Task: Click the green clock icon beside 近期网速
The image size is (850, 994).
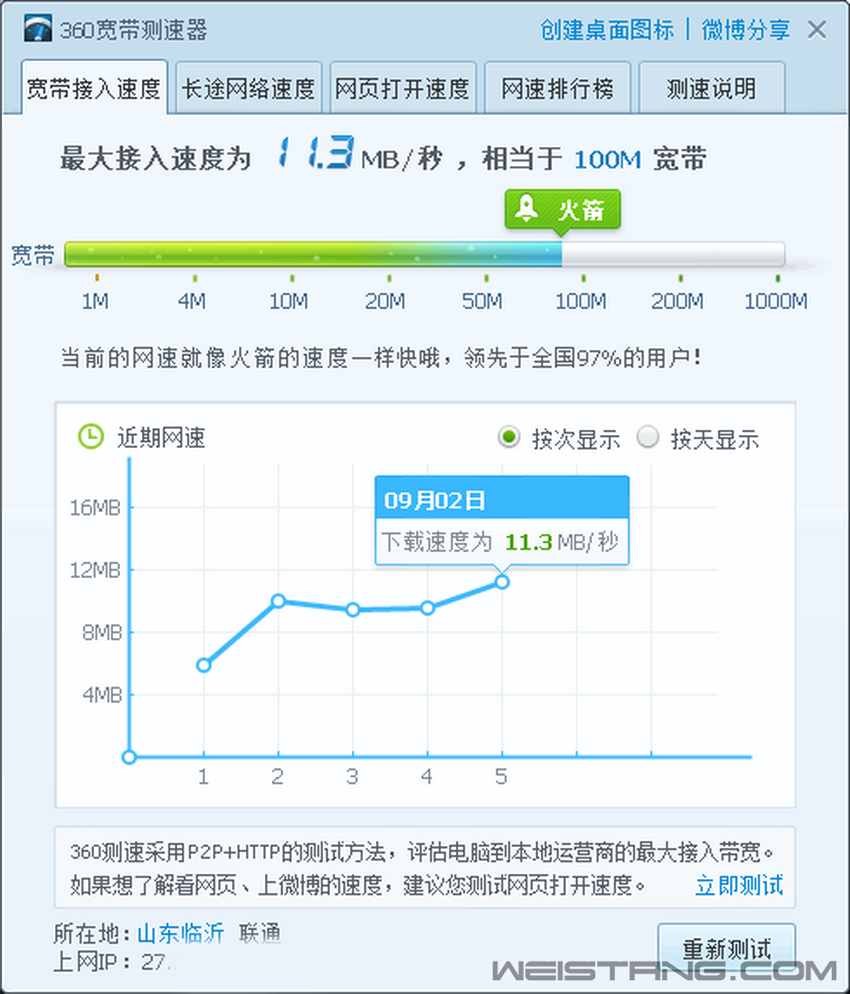Action: (x=91, y=437)
